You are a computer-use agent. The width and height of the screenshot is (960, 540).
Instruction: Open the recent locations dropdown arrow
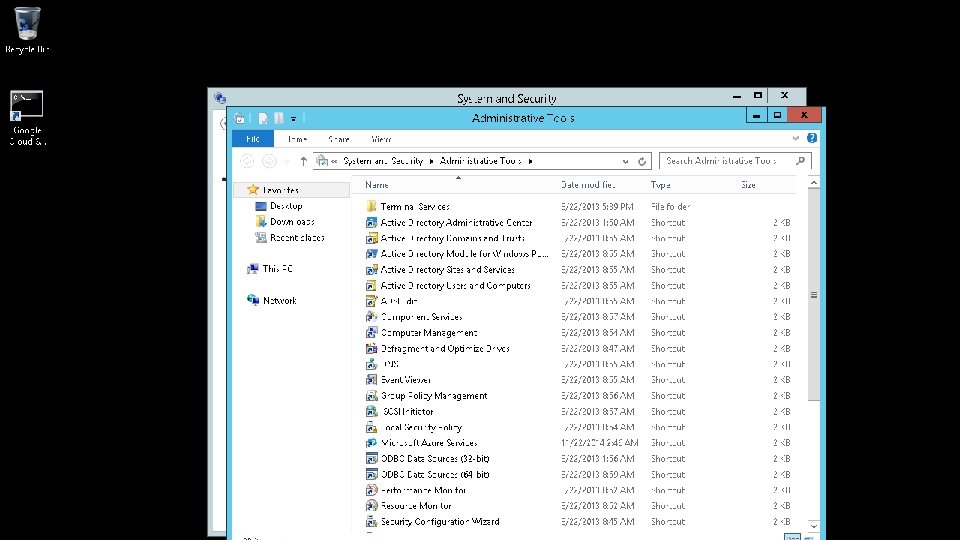click(x=287, y=162)
